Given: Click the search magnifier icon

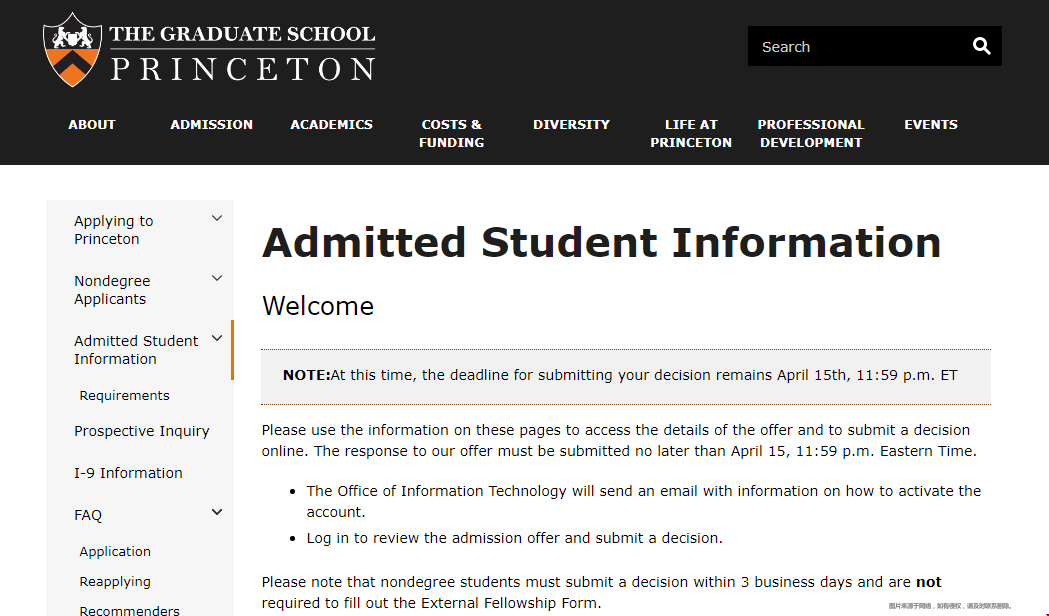Looking at the screenshot, I should 981,46.
